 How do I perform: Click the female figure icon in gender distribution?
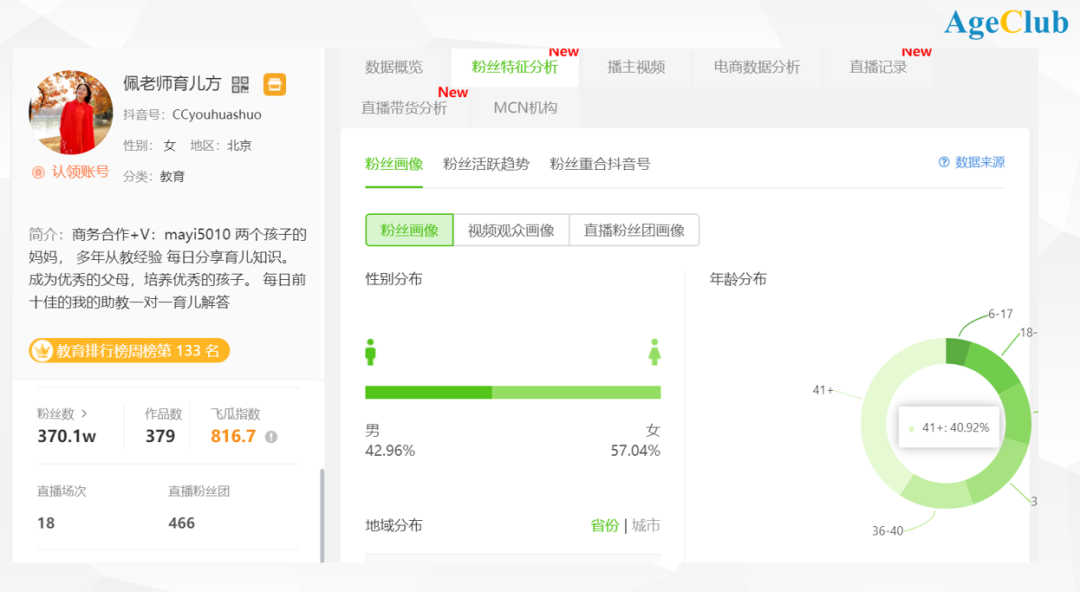tap(655, 352)
